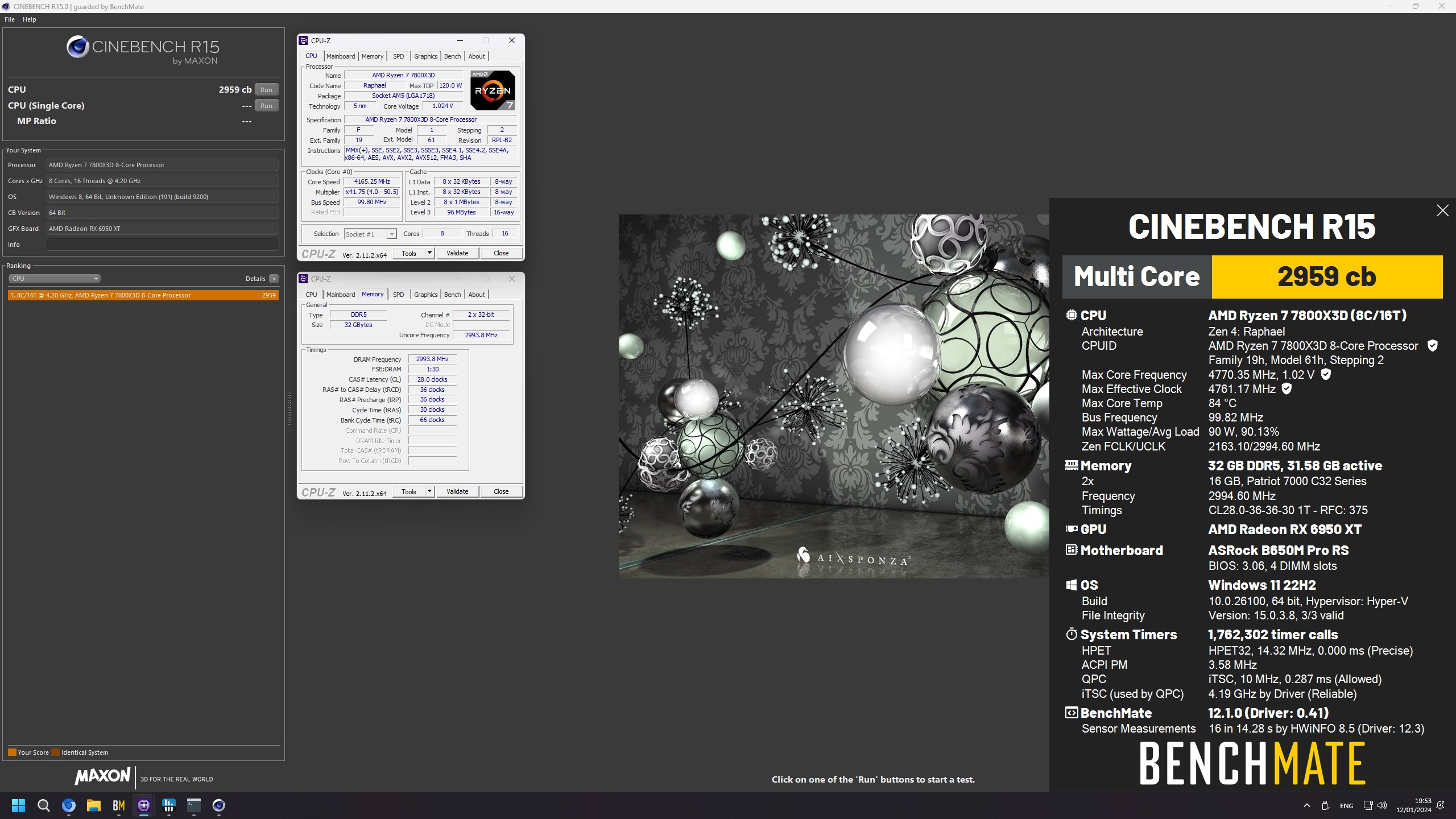Viewport: 1456px width, 819px height.
Task: Click the MAXON logo at bottom
Action: point(102,776)
